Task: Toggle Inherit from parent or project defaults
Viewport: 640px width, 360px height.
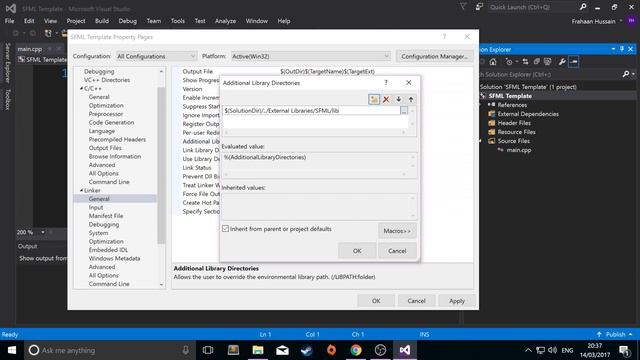Action: [225, 229]
